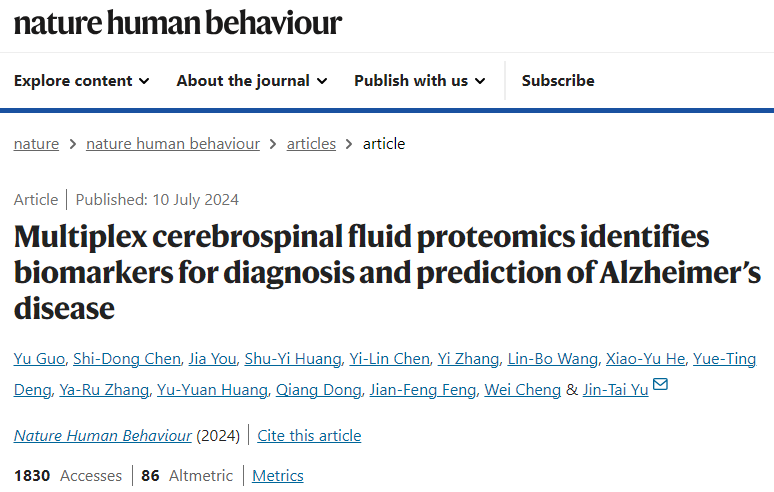Click on author Shu-Yi Huang
The height and width of the screenshot is (492, 774).
coord(293,359)
